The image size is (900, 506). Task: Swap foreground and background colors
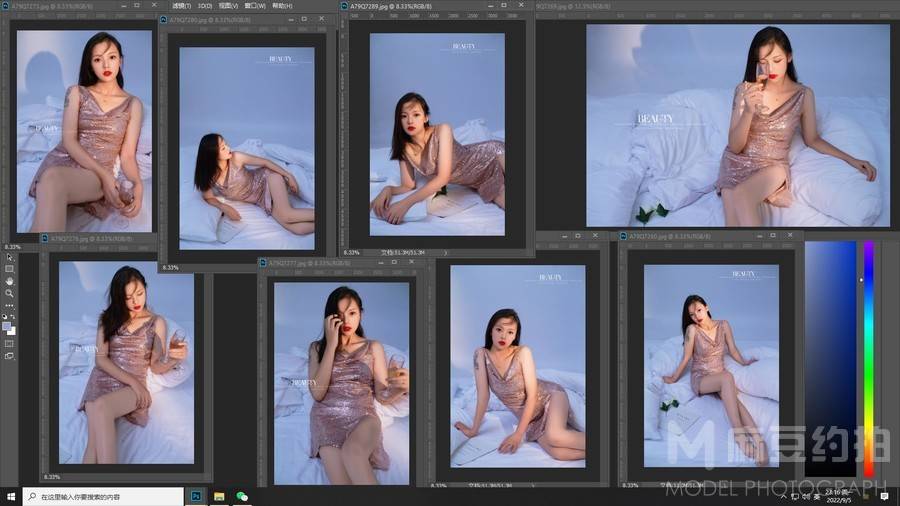(13, 316)
